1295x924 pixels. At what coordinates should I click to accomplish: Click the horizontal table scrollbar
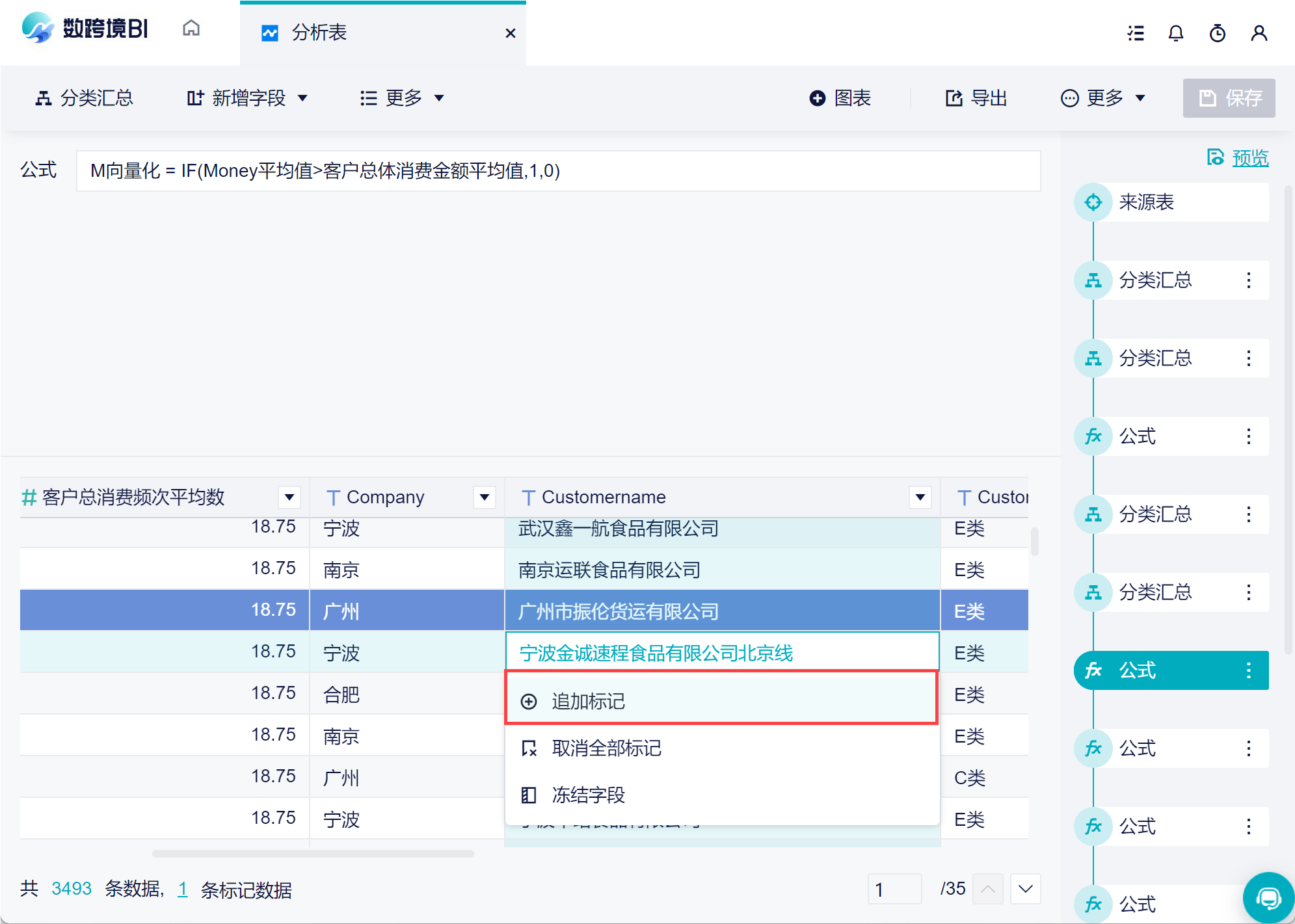[312, 854]
